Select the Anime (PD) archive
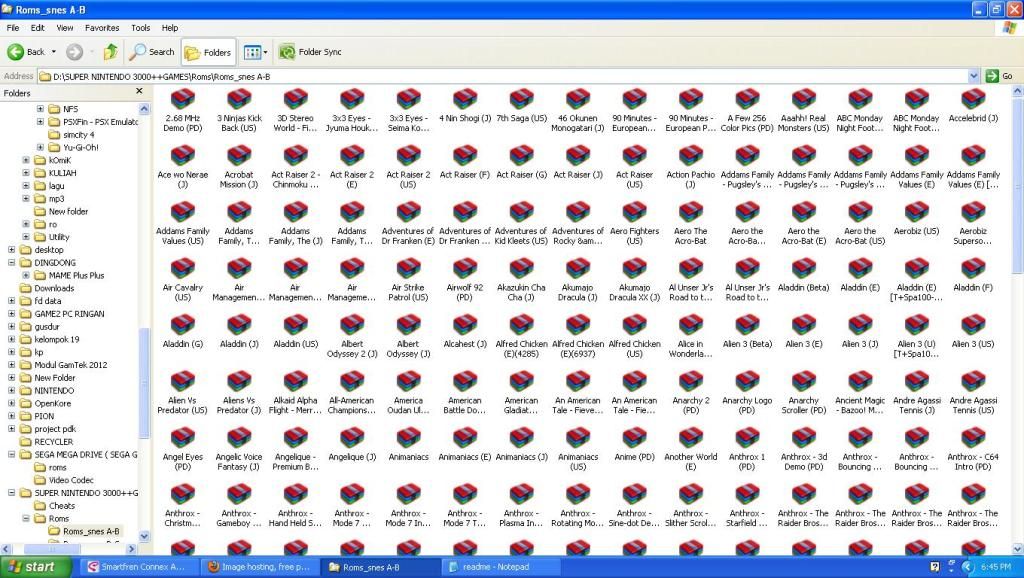This screenshot has height=578, width=1024. click(634, 444)
